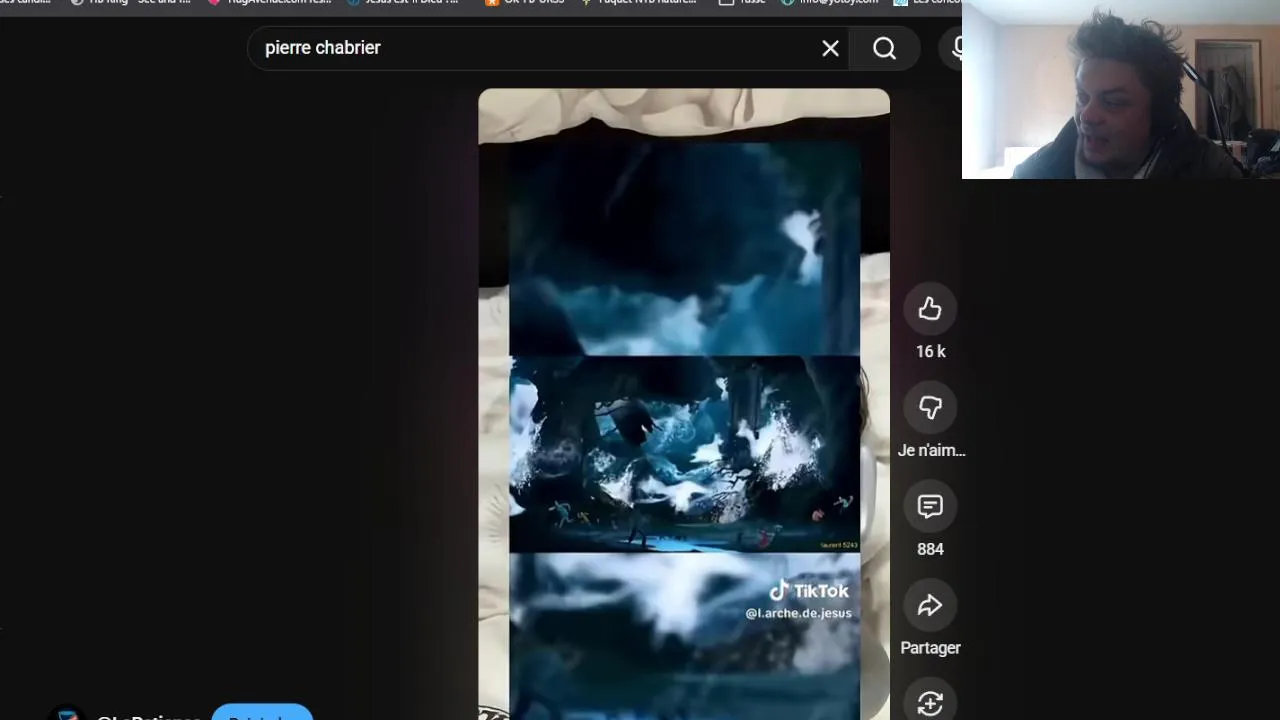The image size is (1280, 720).
Task: Pause the playing Shorts video
Action: [x=684, y=404]
